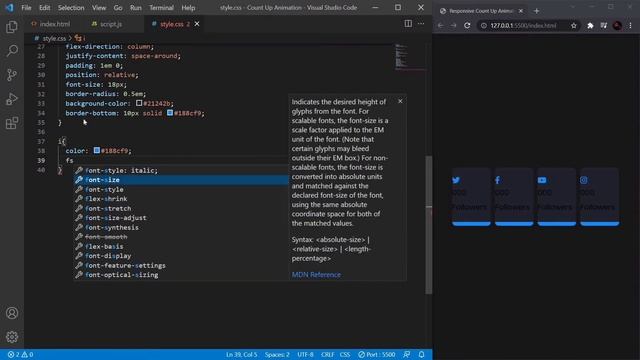Open the browser extensions puzzle icon
Image resolution: width=640 pixels, height=360 pixels.
(x=590, y=25)
